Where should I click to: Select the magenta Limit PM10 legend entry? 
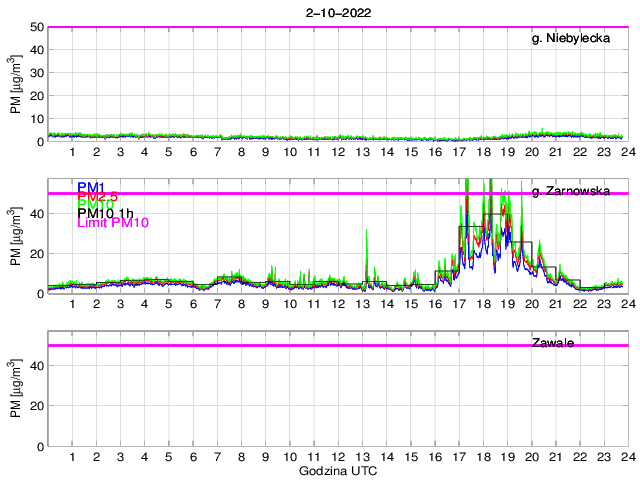113,223
